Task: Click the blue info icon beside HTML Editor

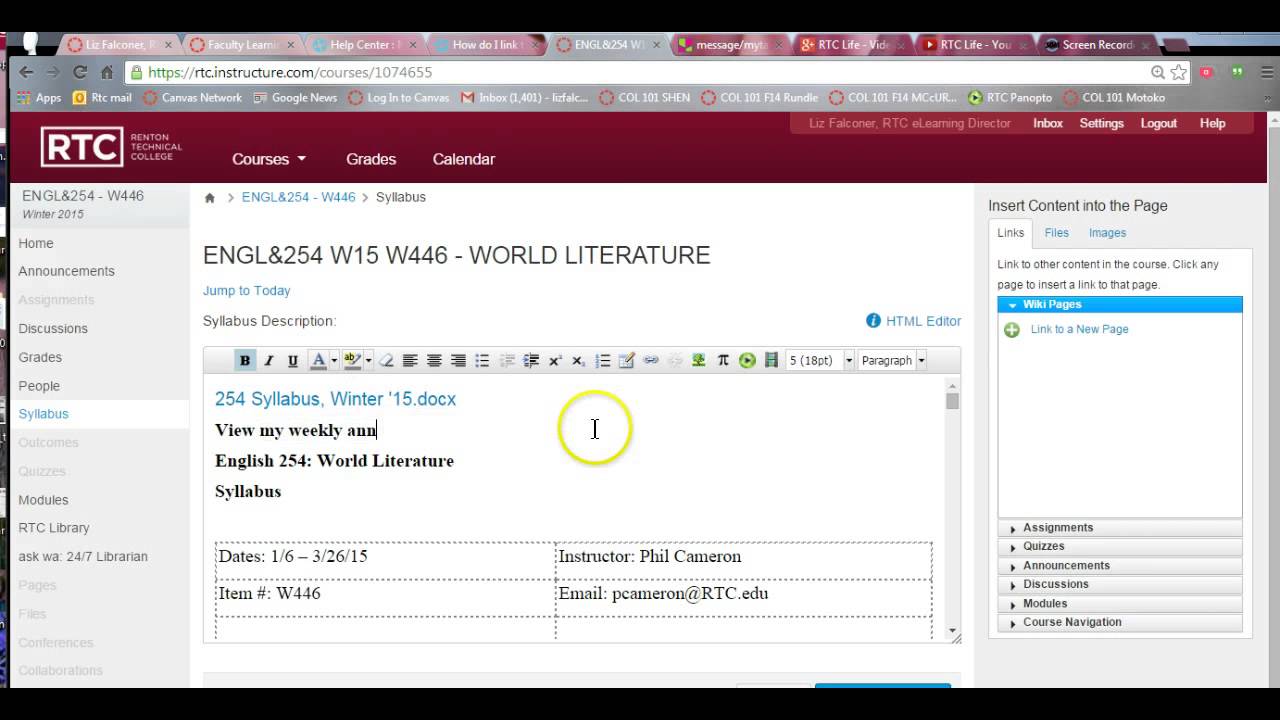Action: point(873,321)
